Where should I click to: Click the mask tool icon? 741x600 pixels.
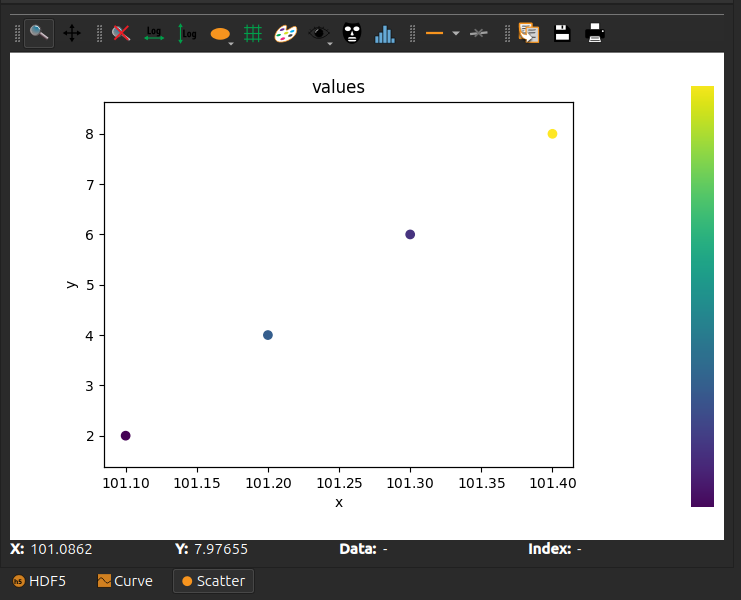[351, 33]
